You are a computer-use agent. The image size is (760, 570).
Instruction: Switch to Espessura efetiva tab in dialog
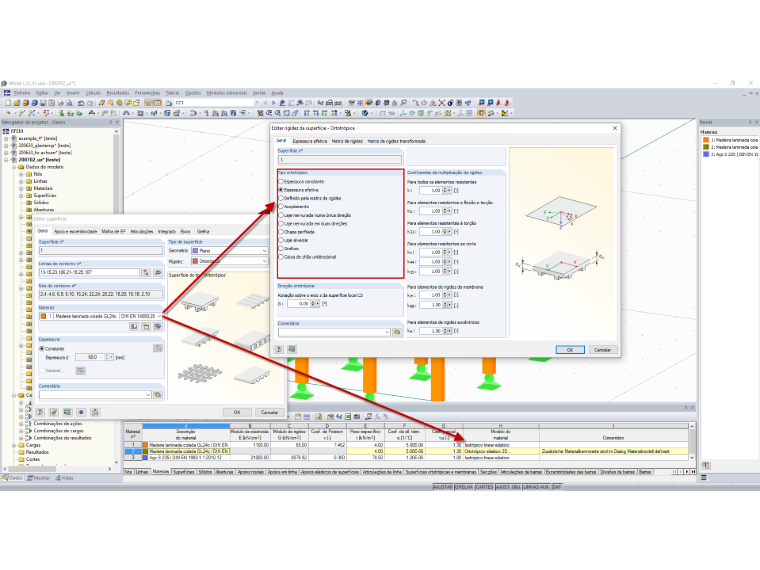click(310, 141)
